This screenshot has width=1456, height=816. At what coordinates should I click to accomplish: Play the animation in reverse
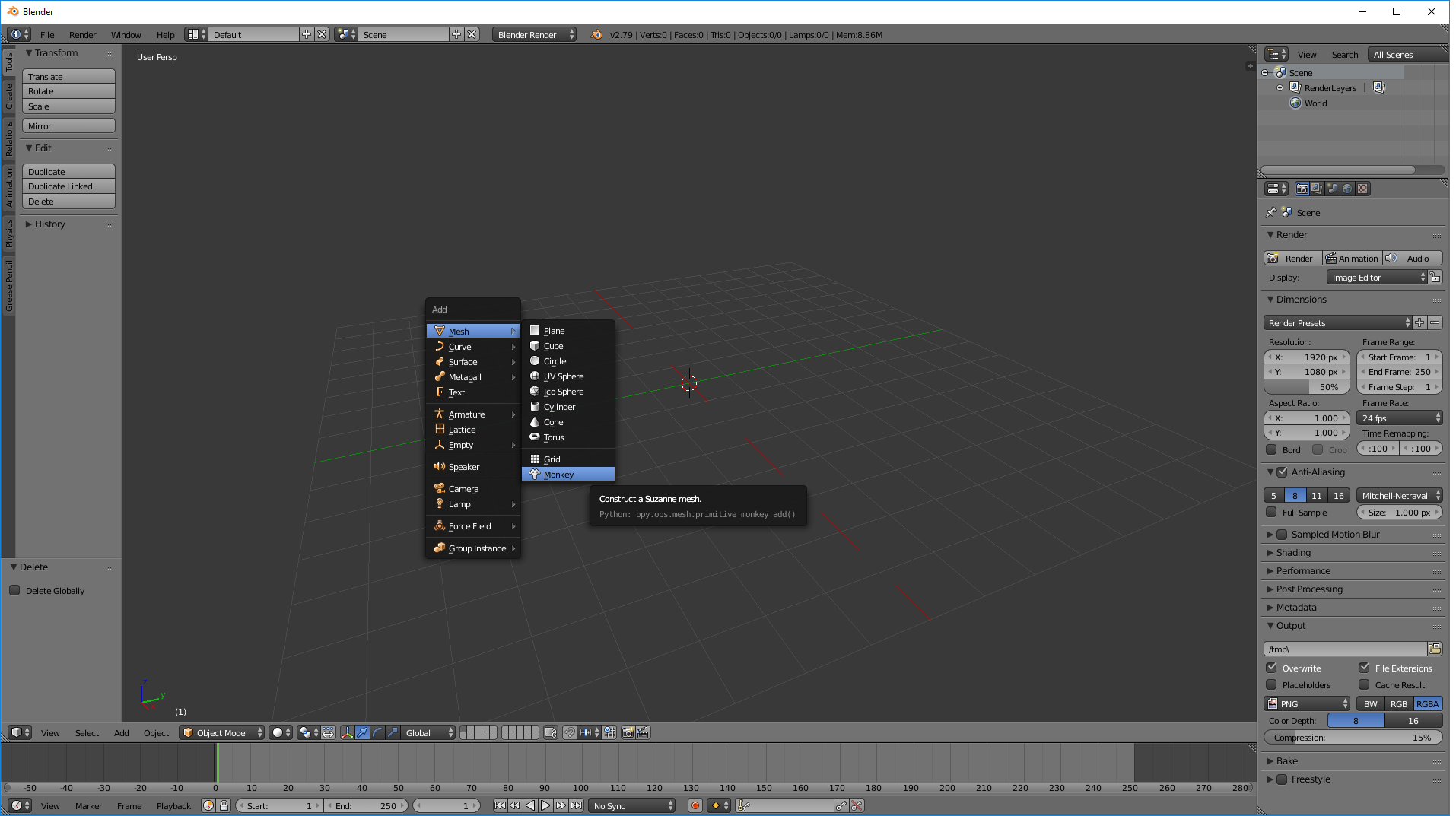point(530,805)
